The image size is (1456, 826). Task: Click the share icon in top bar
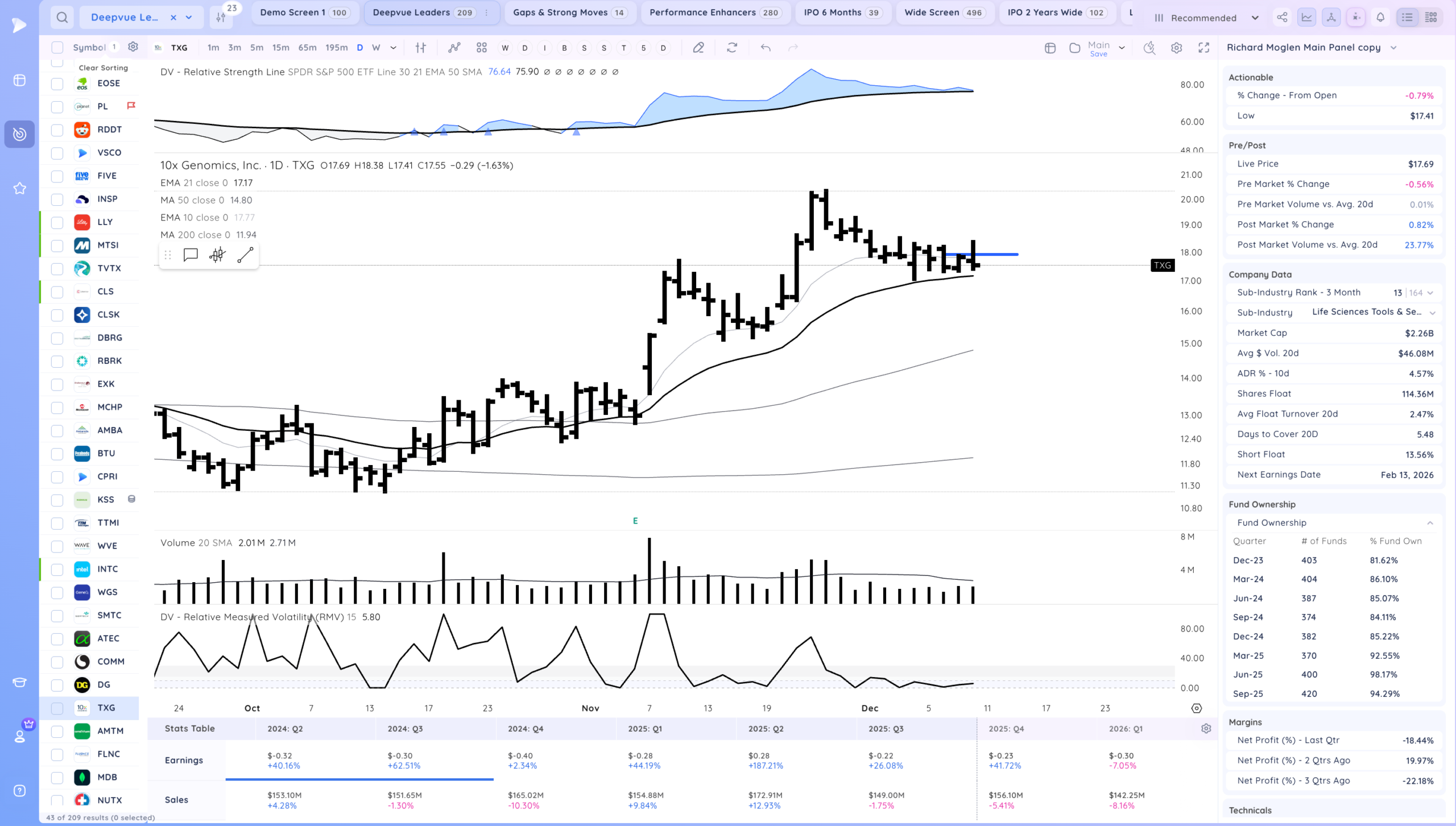(1282, 18)
